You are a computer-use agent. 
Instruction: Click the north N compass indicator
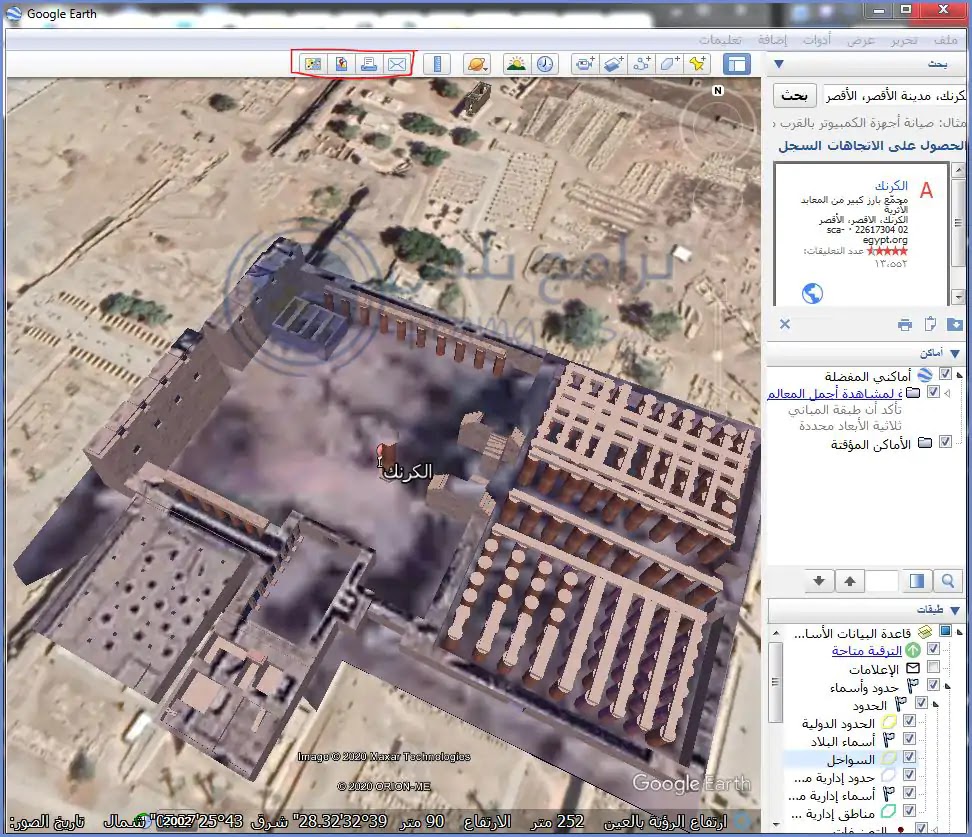[718, 91]
